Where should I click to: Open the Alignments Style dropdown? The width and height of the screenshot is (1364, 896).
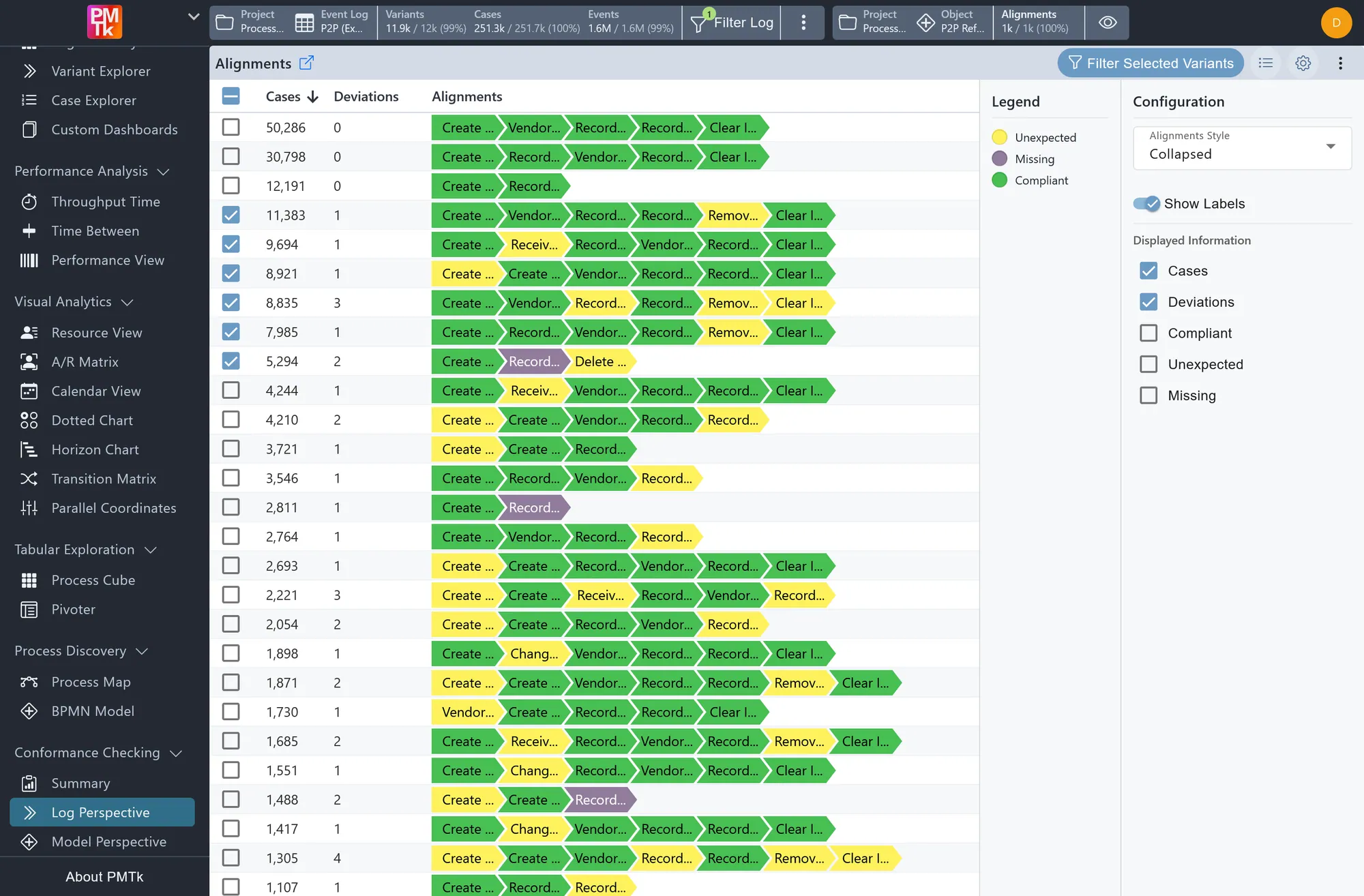(1242, 147)
